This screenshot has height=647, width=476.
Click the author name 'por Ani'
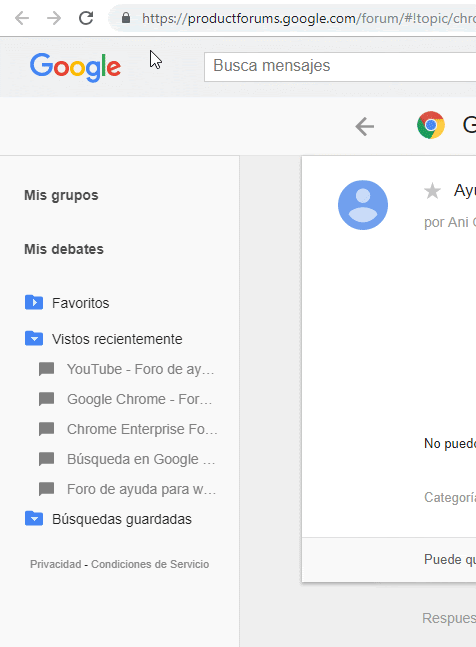click(x=450, y=222)
